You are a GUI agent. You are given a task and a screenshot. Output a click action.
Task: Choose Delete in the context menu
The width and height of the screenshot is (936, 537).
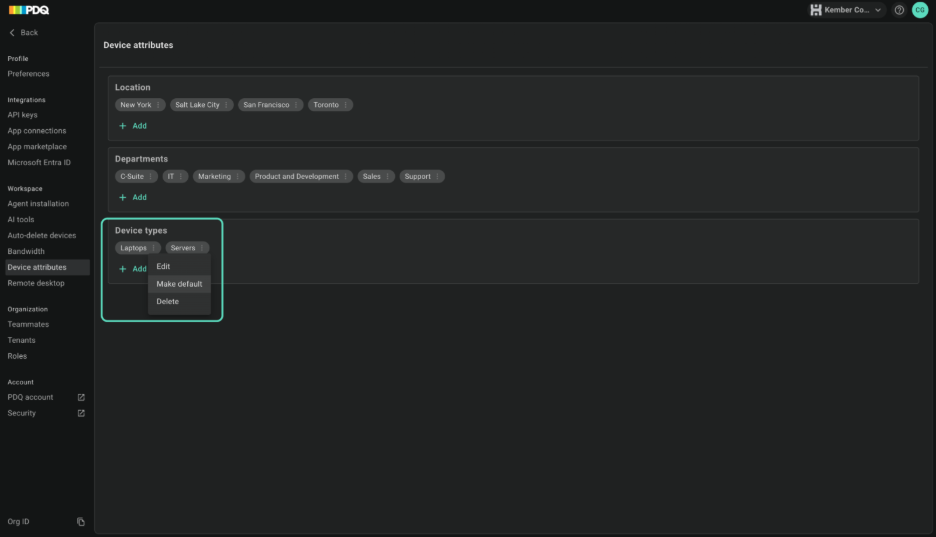[179, 301]
